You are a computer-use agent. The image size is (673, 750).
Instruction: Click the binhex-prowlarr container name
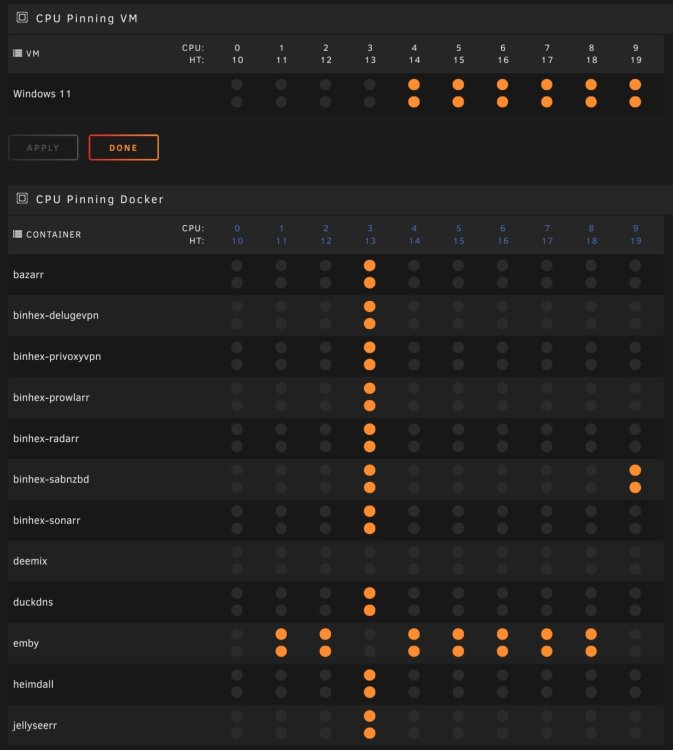click(51, 397)
